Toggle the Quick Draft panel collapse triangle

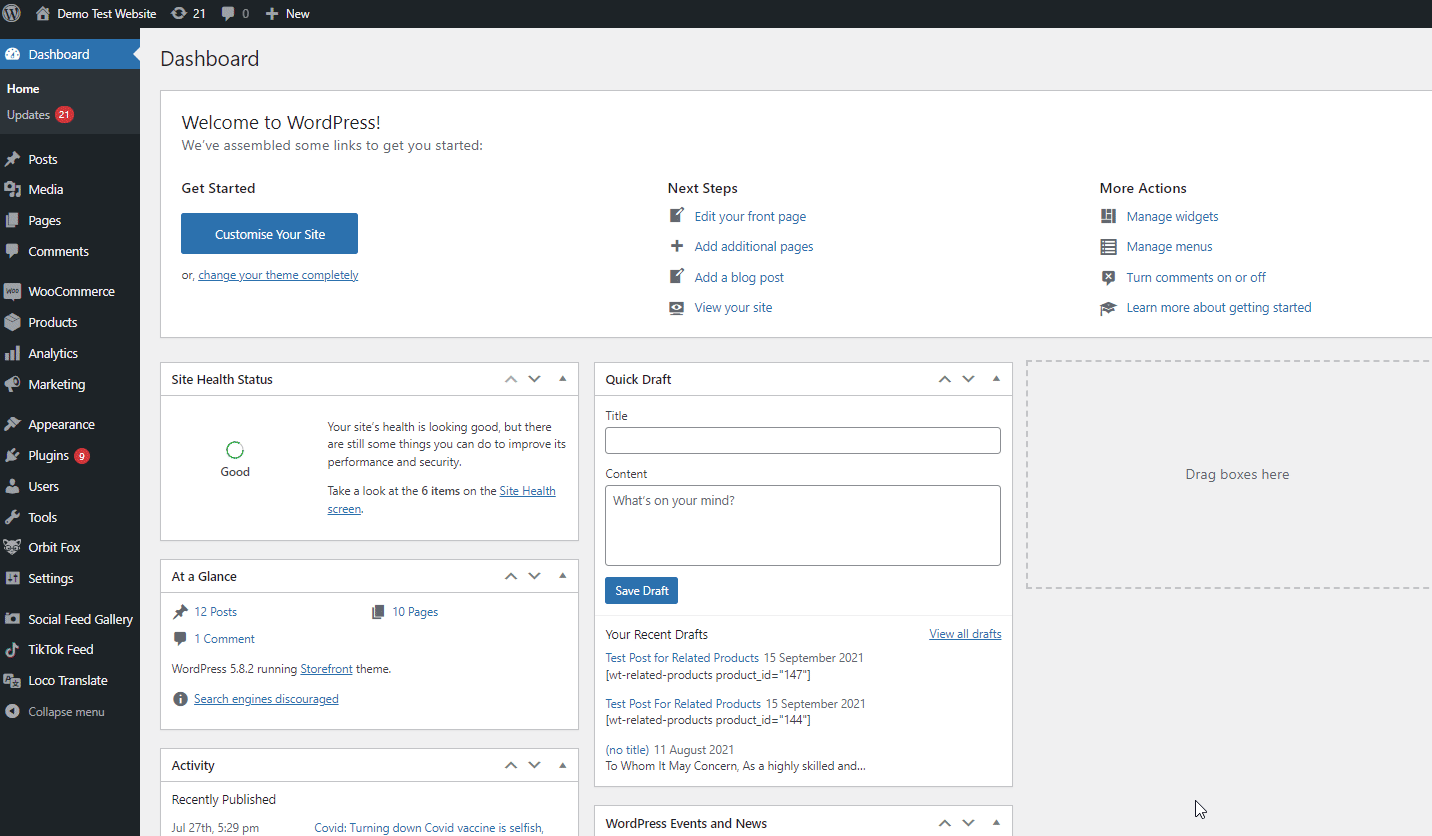996,379
